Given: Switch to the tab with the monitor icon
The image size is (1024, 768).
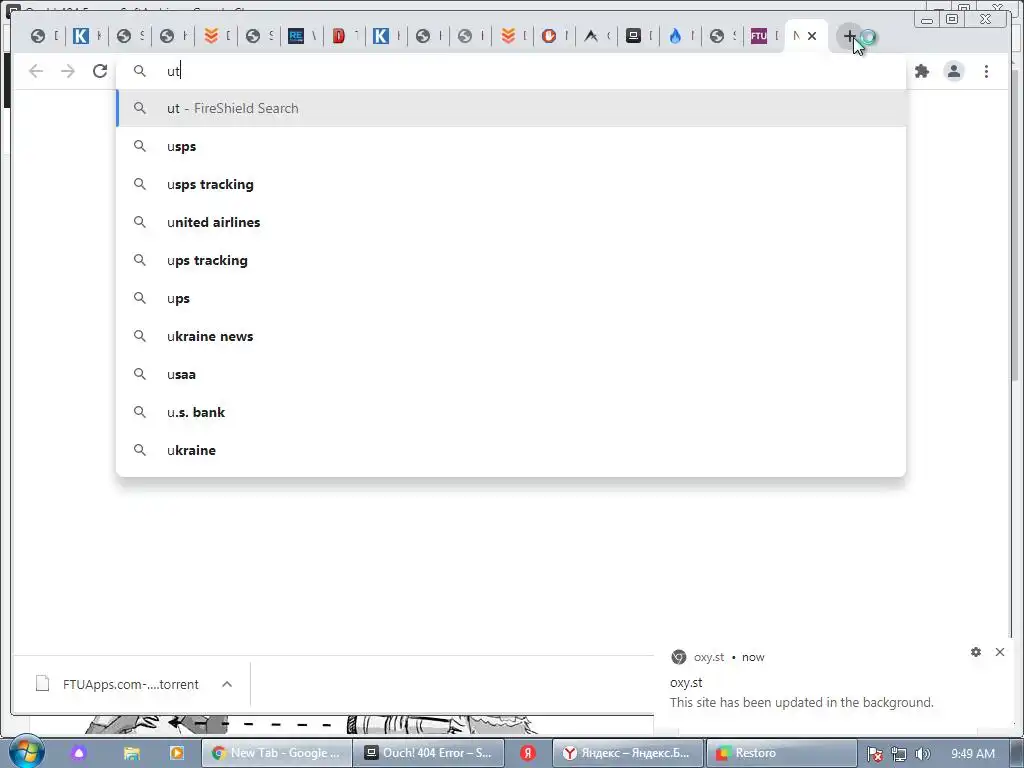Looking at the screenshot, I should click(x=633, y=36).
